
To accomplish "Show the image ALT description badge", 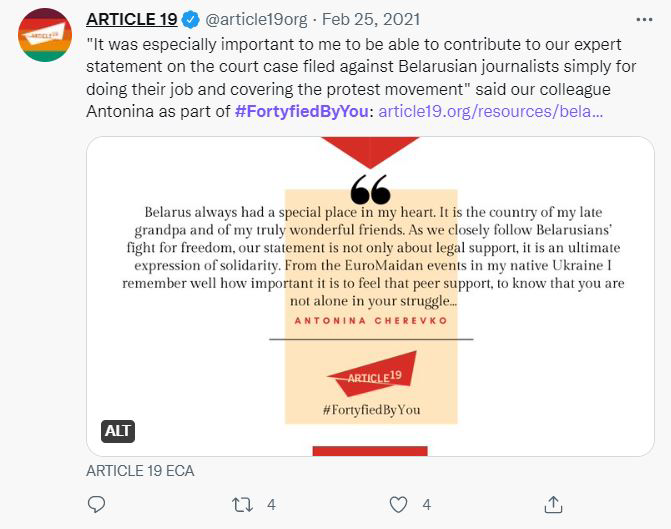I will click(x=118, y=431).
